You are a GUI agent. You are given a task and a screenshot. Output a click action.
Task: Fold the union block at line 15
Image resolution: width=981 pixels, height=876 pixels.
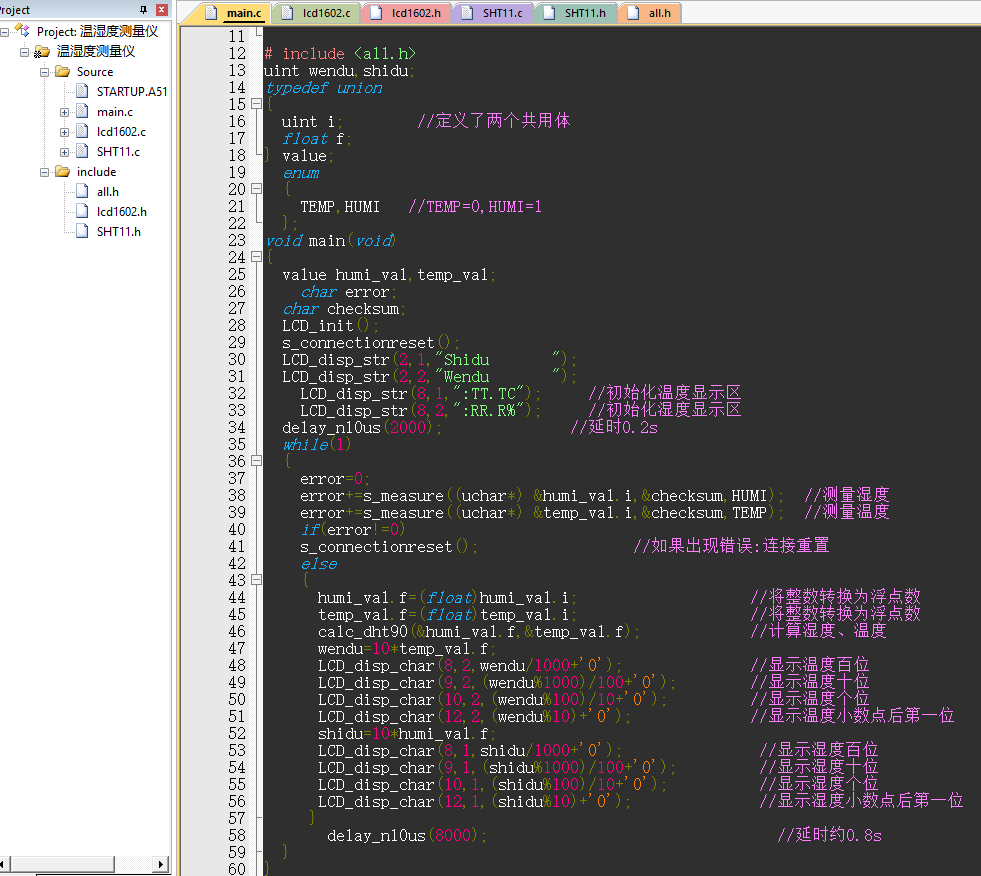[x=256, y=105]
